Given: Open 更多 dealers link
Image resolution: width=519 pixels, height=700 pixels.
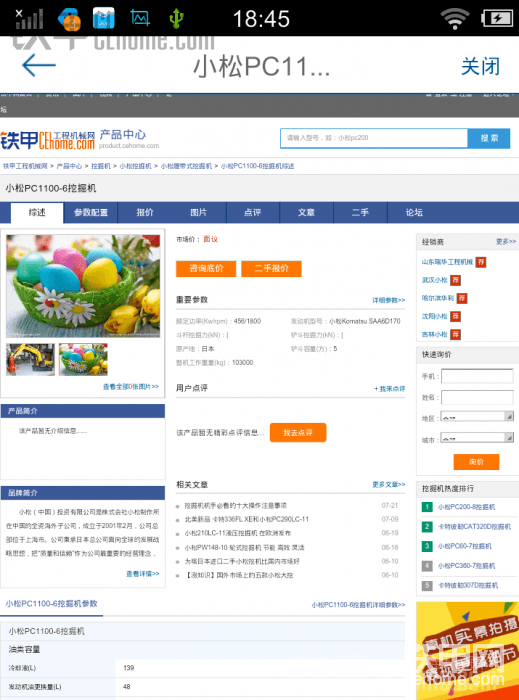Looking at the screenshot, I should click(x=506, y=242).
